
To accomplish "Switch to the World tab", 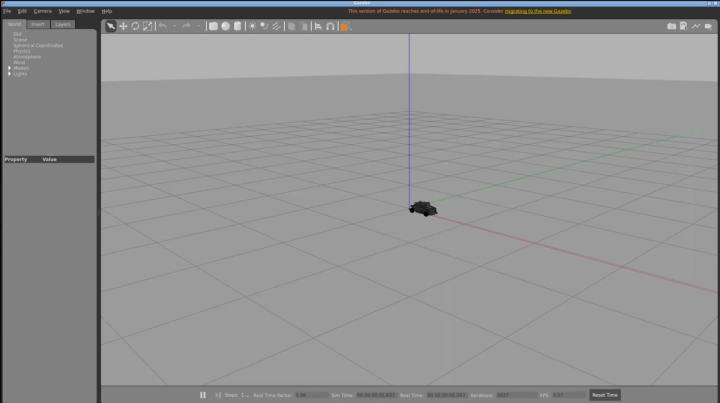I will click(14, 24).
